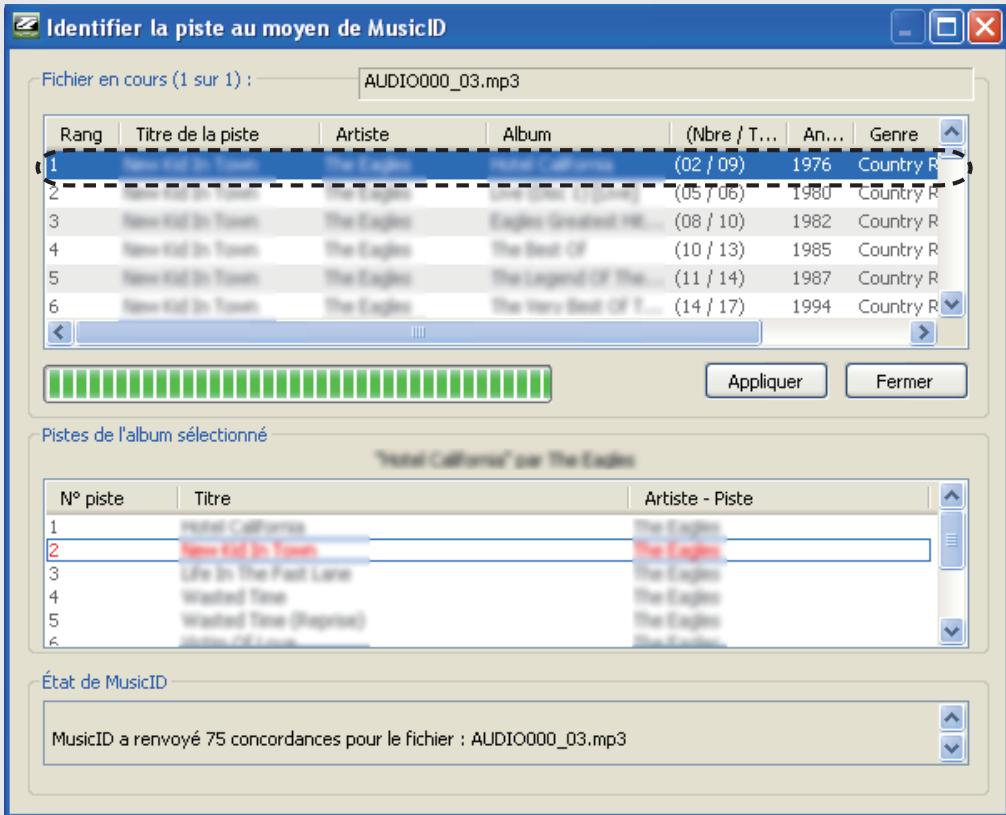Sort album tracks by N° piste header

pyautogui.click(x=111, y=499)
